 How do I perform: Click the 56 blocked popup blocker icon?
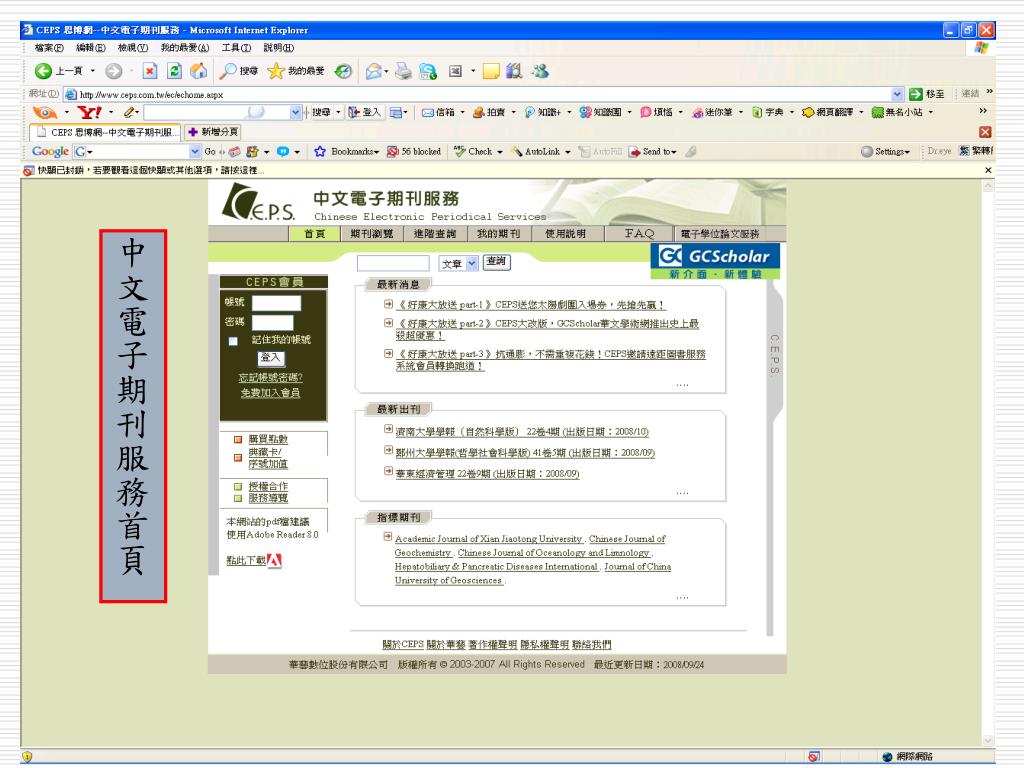click(392, 152)
